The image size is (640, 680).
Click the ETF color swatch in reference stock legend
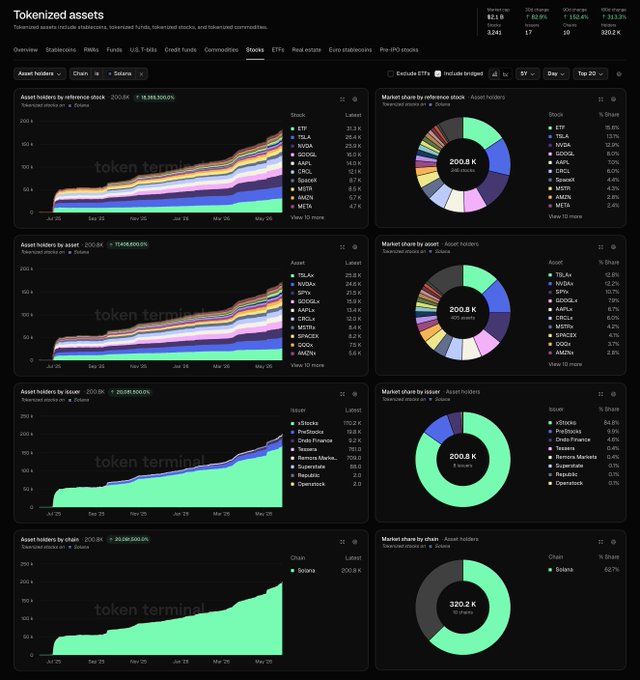[x=292, y=129]
